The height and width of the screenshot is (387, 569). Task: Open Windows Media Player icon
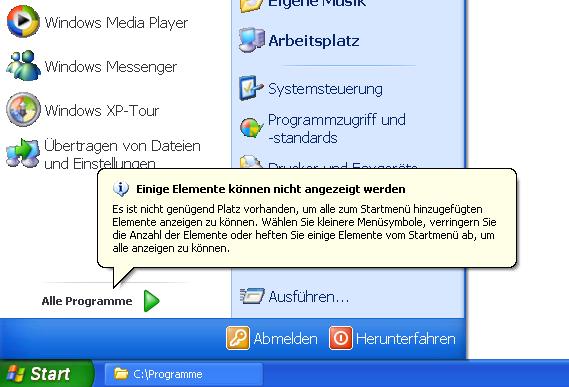(x=23, y=22)
